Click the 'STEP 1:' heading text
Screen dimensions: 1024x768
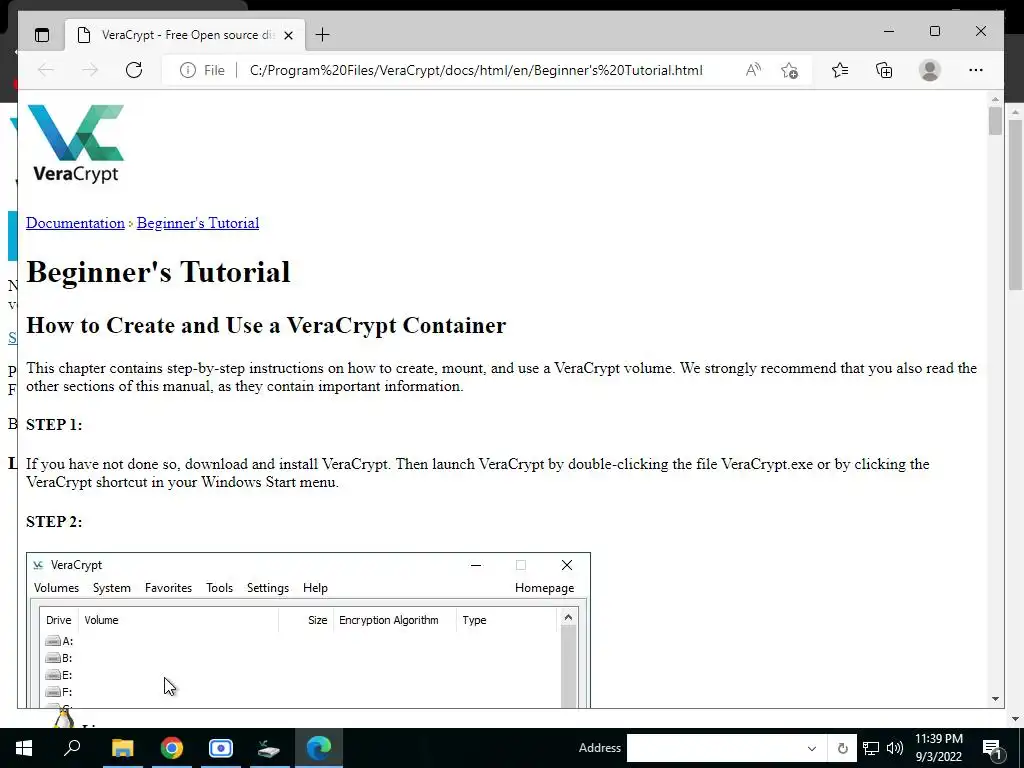54,424
